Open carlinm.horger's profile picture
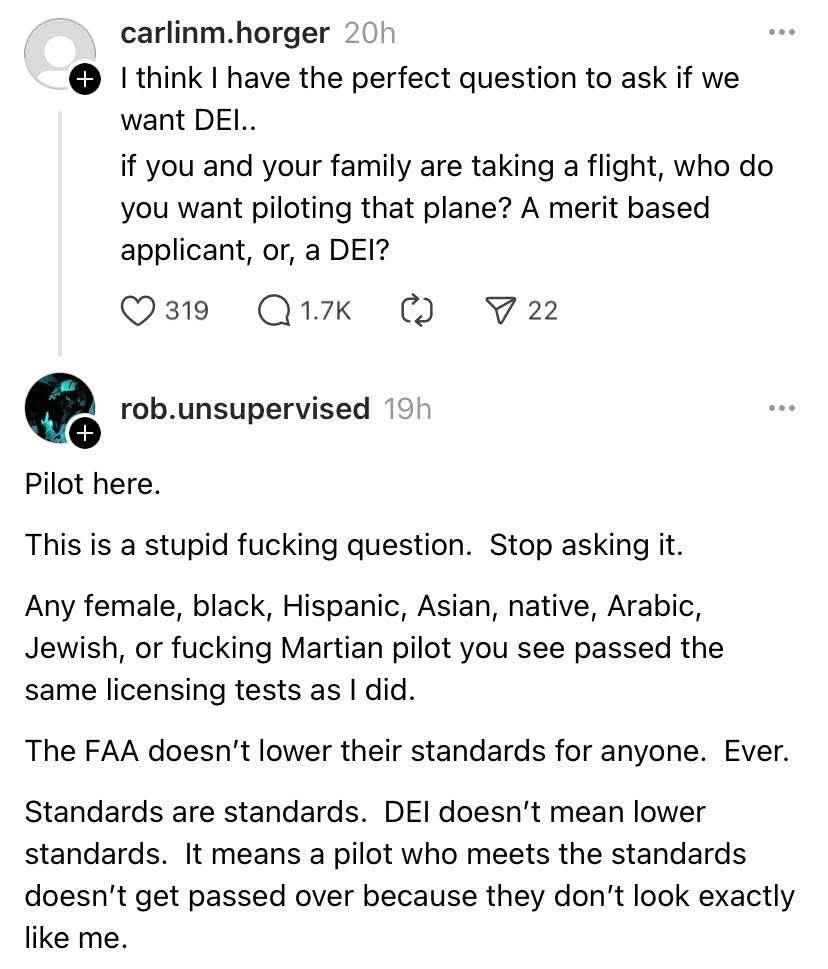 point(58,54)
